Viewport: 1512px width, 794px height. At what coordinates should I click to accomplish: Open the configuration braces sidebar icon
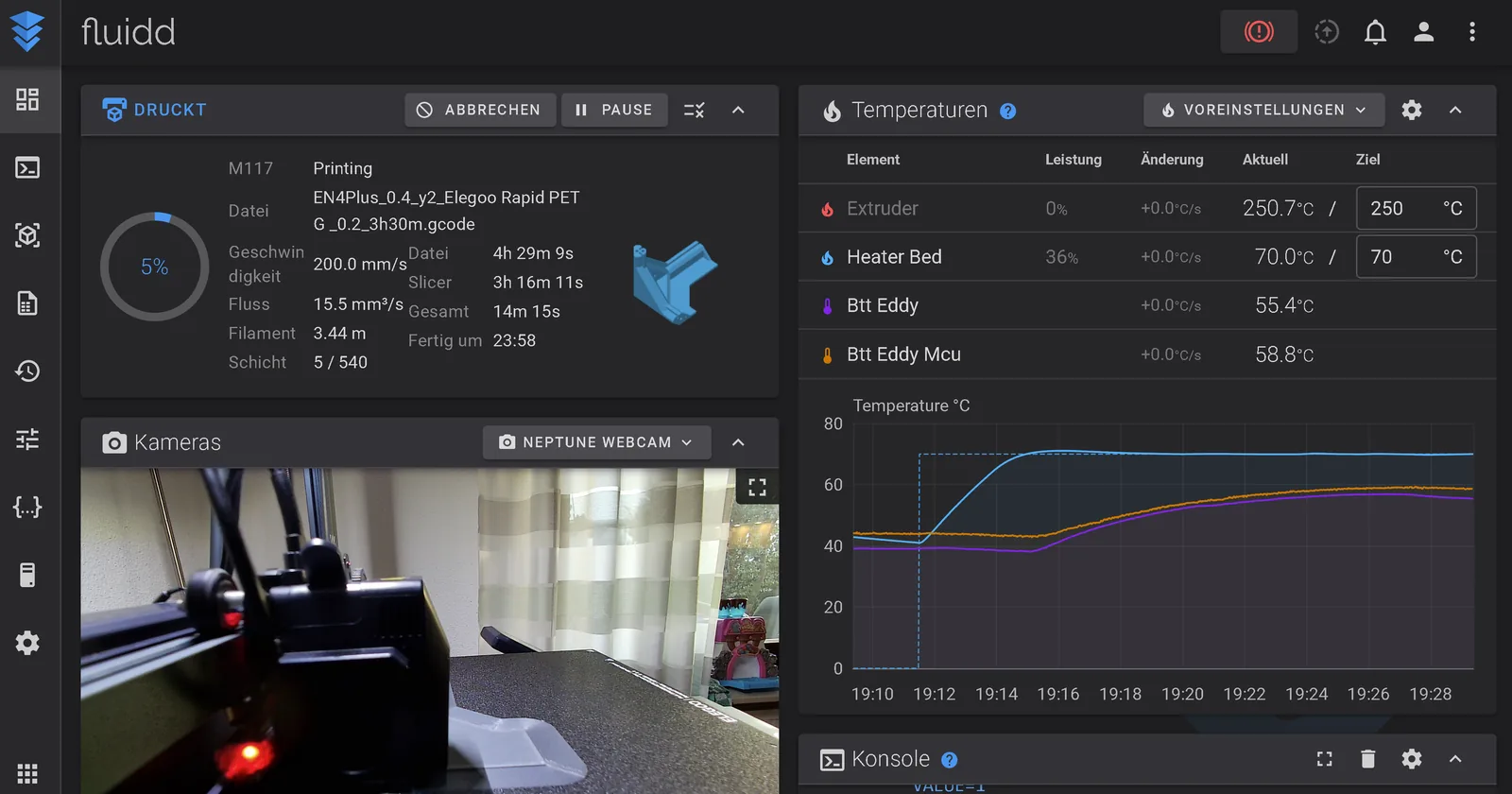[27, 507]
